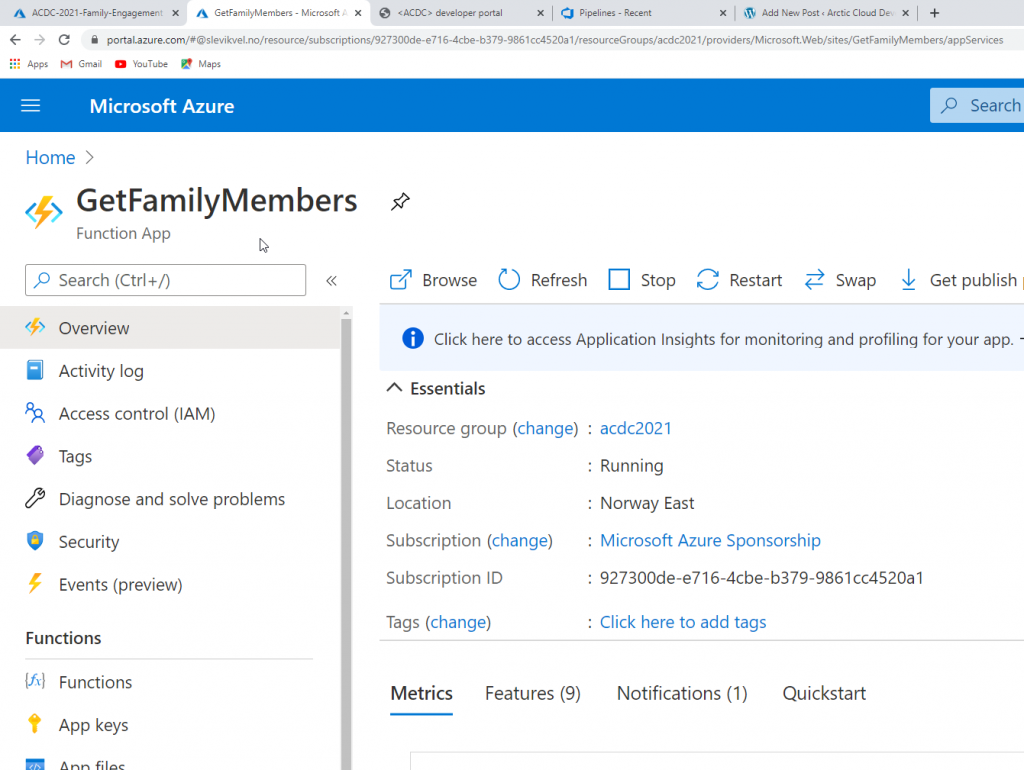Click the browser address bar URL
The height and width of the screenshot is (770, 1024).
(554, 40)
